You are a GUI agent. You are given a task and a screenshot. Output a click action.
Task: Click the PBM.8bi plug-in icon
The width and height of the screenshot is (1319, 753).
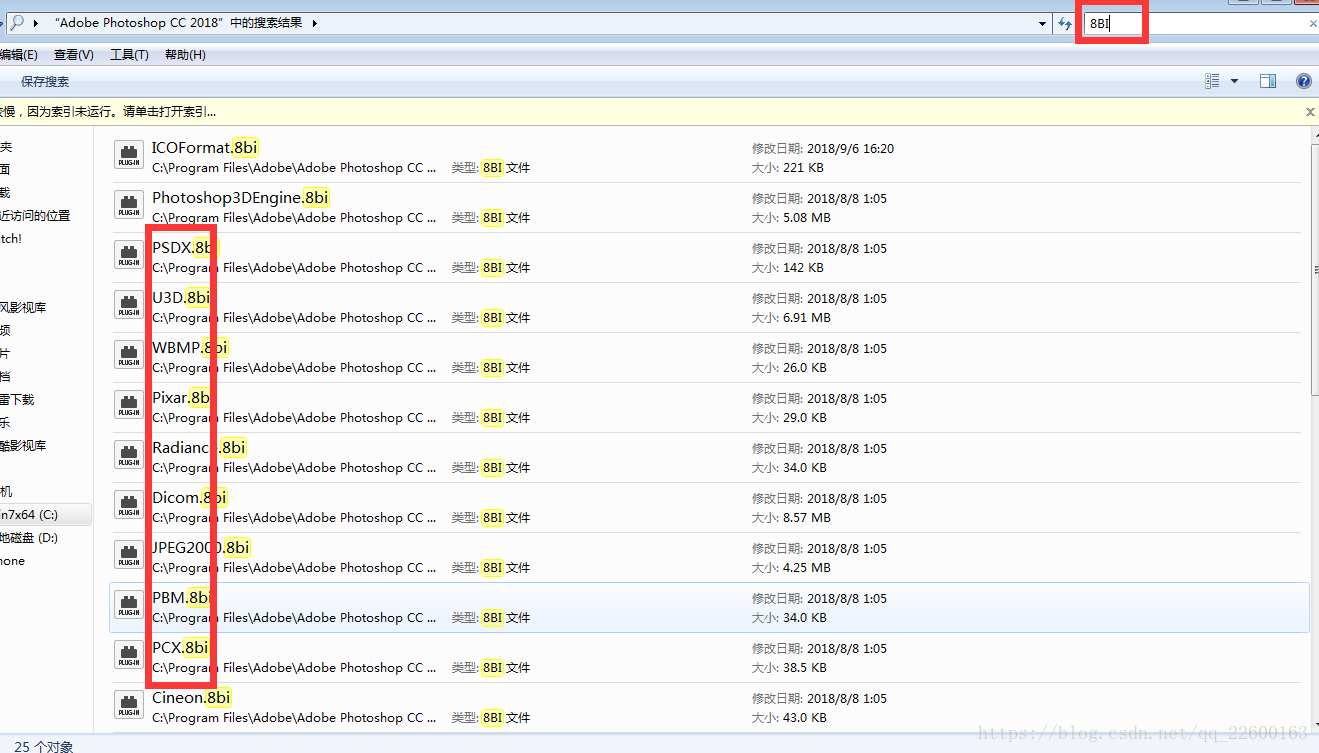click(129, 607)
